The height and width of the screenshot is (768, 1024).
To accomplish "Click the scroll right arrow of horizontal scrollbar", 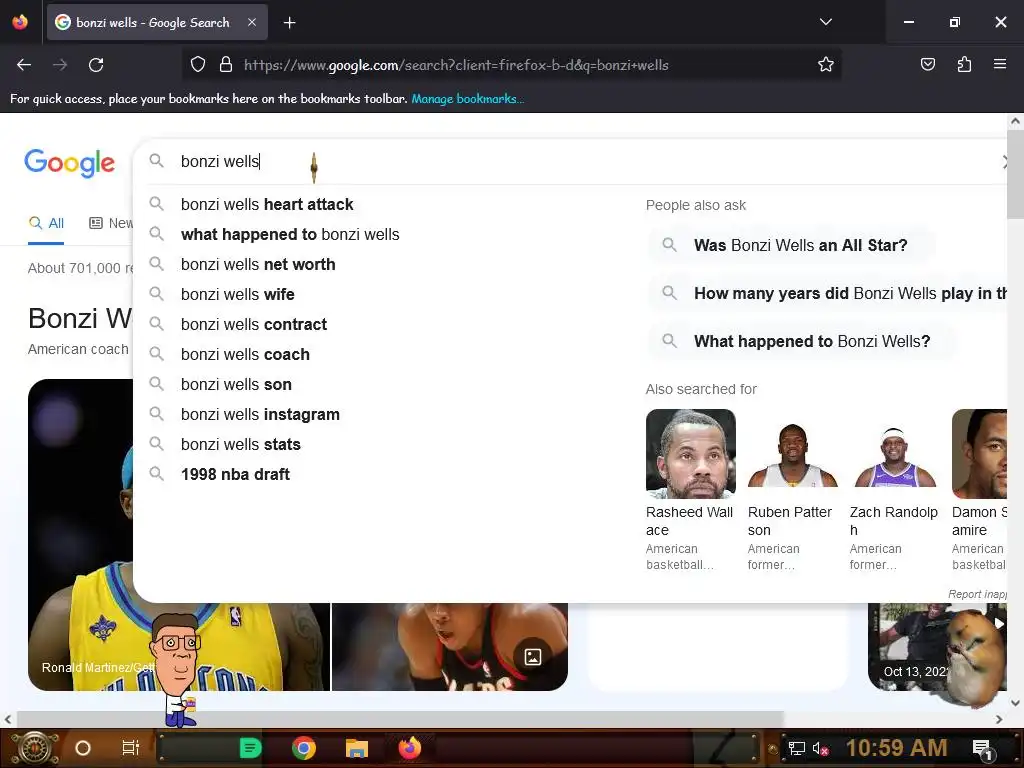I will click(x=999, y=719).
